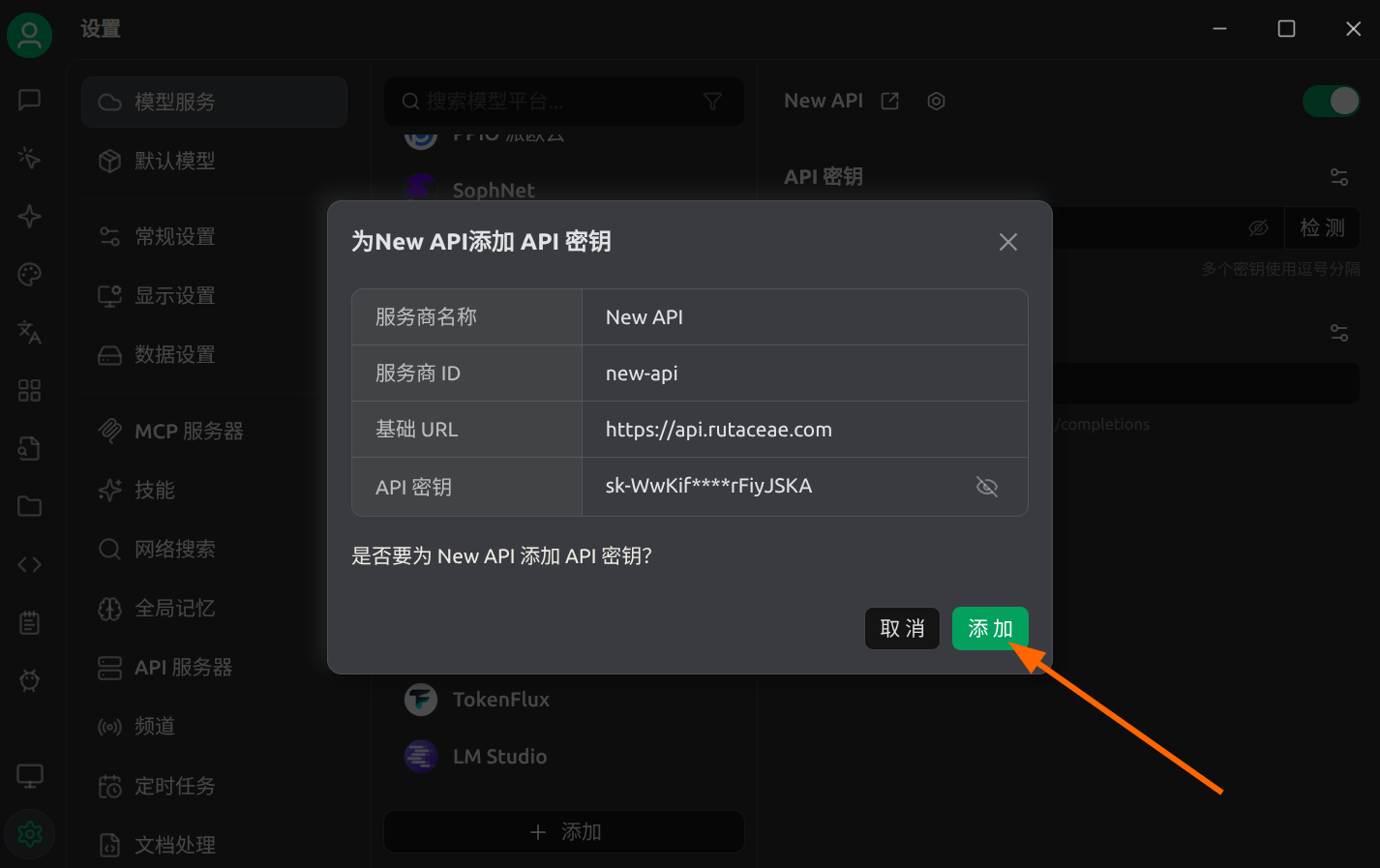The width and height of the screenshot is (1380, 868).
Task: Open the files folder icon in the sidebar
Action: pos(29,506)
